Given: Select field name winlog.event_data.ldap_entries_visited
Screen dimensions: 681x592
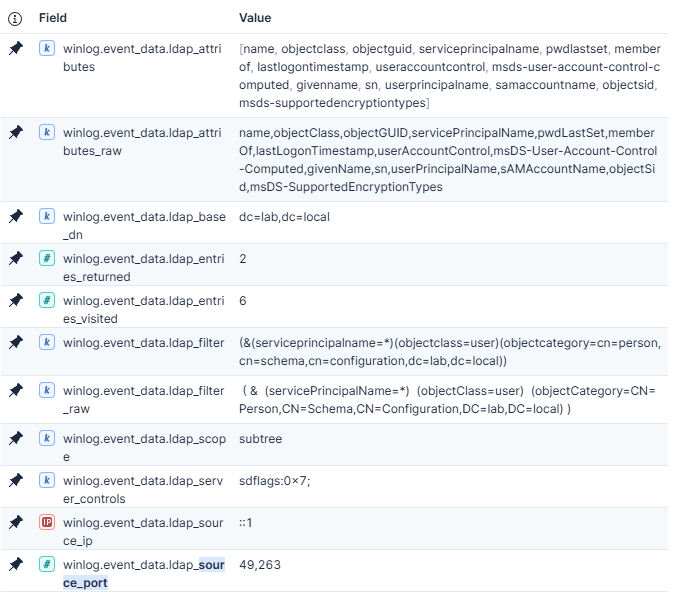Looking at the screenshot, I should click(144, 310).
